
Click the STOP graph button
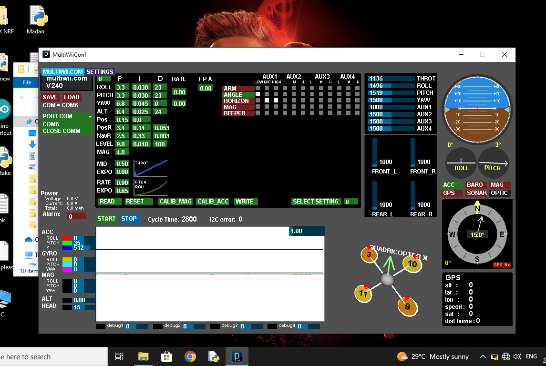pos(130,219)
